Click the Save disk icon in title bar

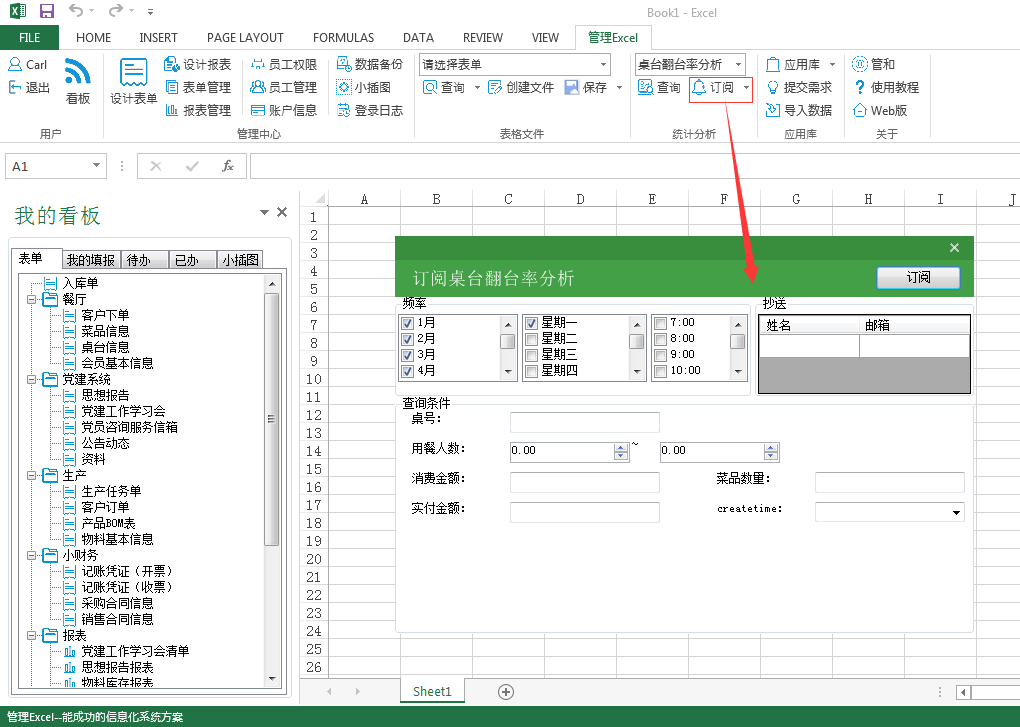pos(47,11)
